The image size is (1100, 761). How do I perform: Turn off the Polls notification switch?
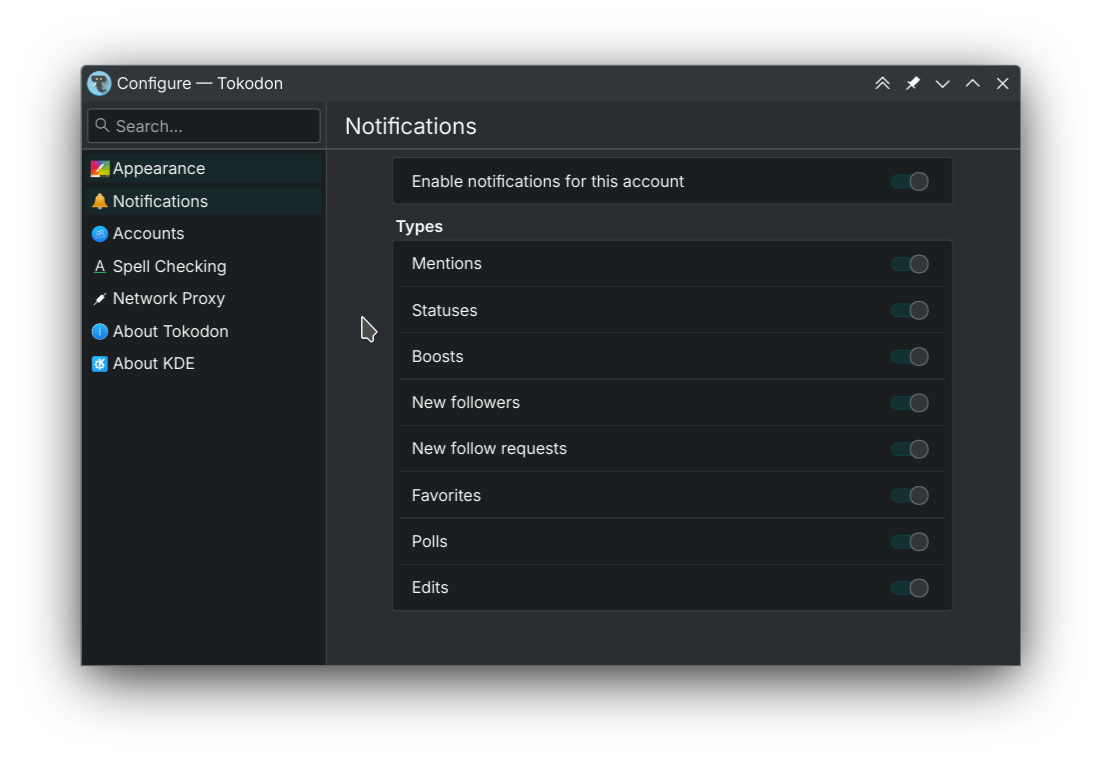pyautogui.click(x=910, y=541)
